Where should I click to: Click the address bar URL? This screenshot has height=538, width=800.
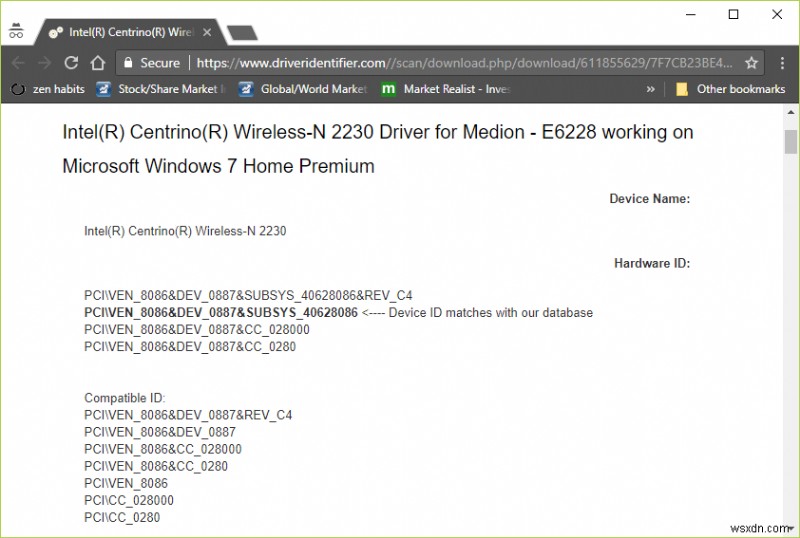(464, 63)
